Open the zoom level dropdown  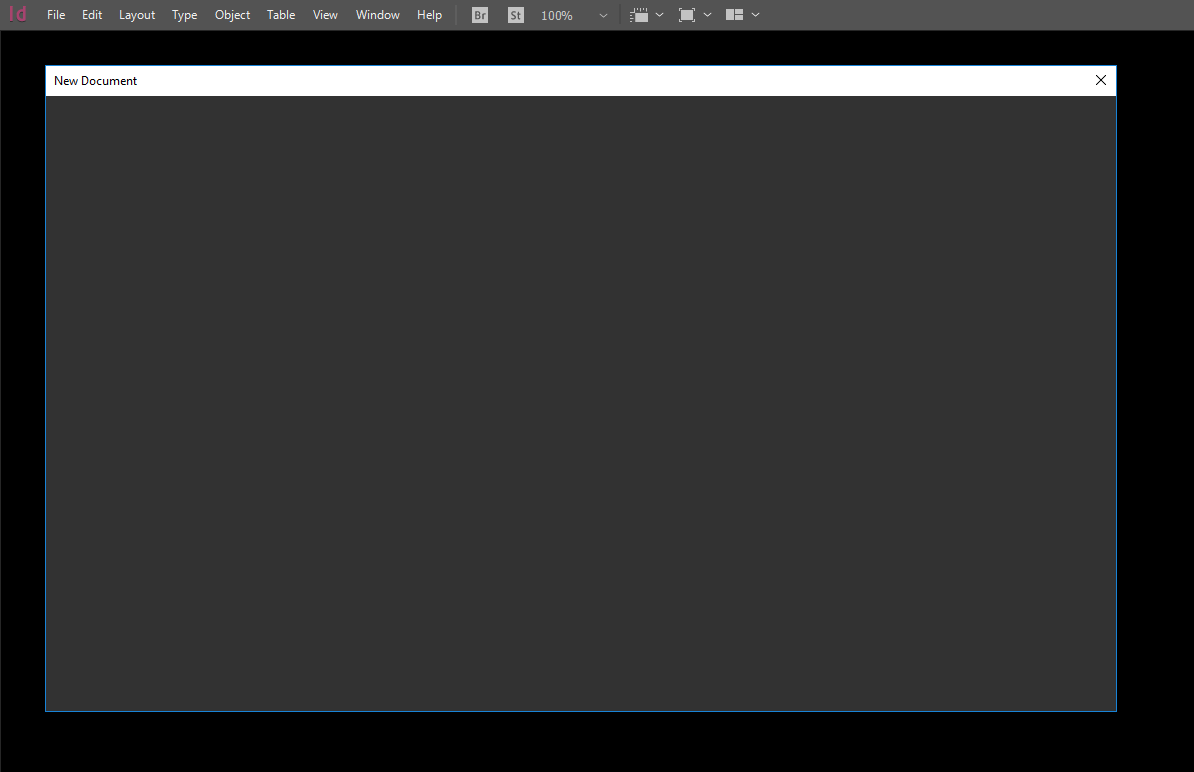point(602,16)
